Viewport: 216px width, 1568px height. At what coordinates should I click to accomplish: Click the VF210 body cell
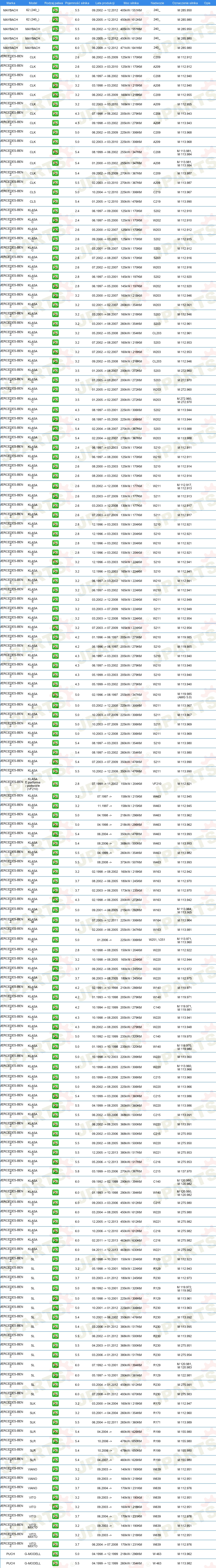tap(157, 784)
